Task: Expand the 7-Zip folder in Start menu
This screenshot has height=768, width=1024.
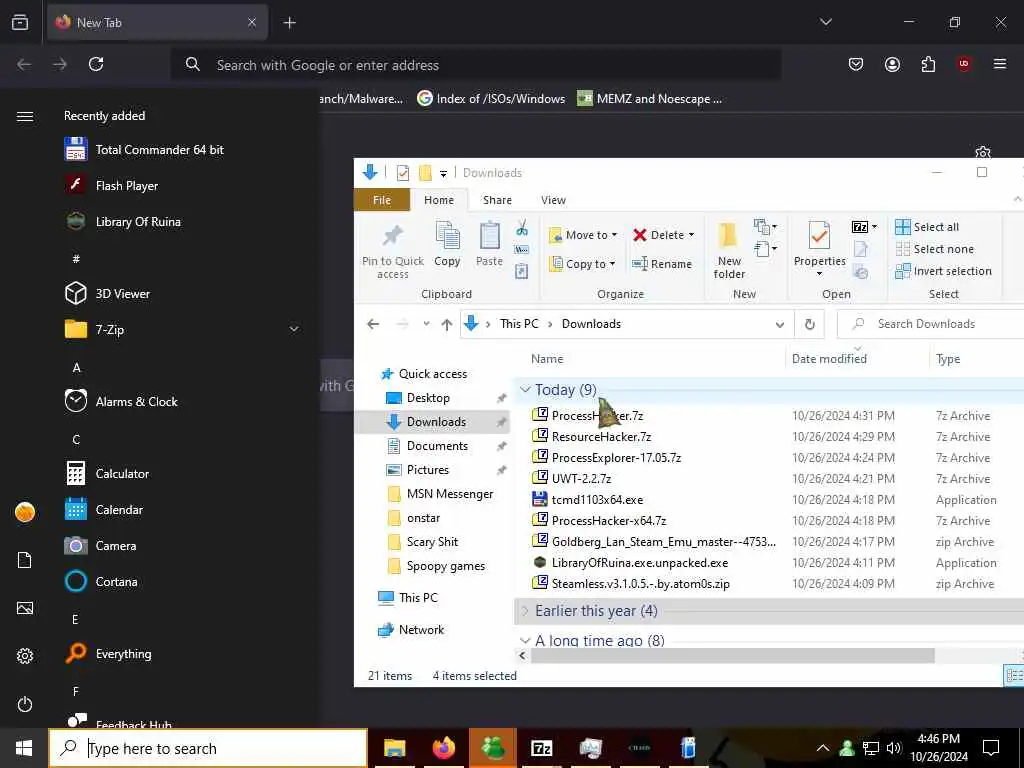Action: click(x=182, y=329)
